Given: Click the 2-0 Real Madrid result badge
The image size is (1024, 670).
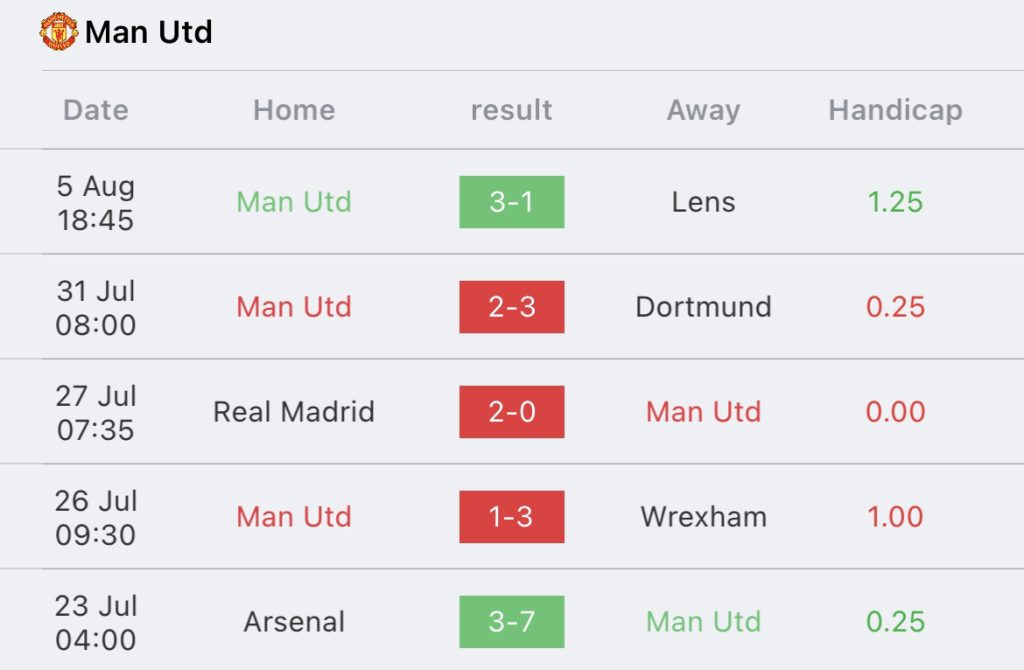Looking at the screenshot, I should 511,412.
